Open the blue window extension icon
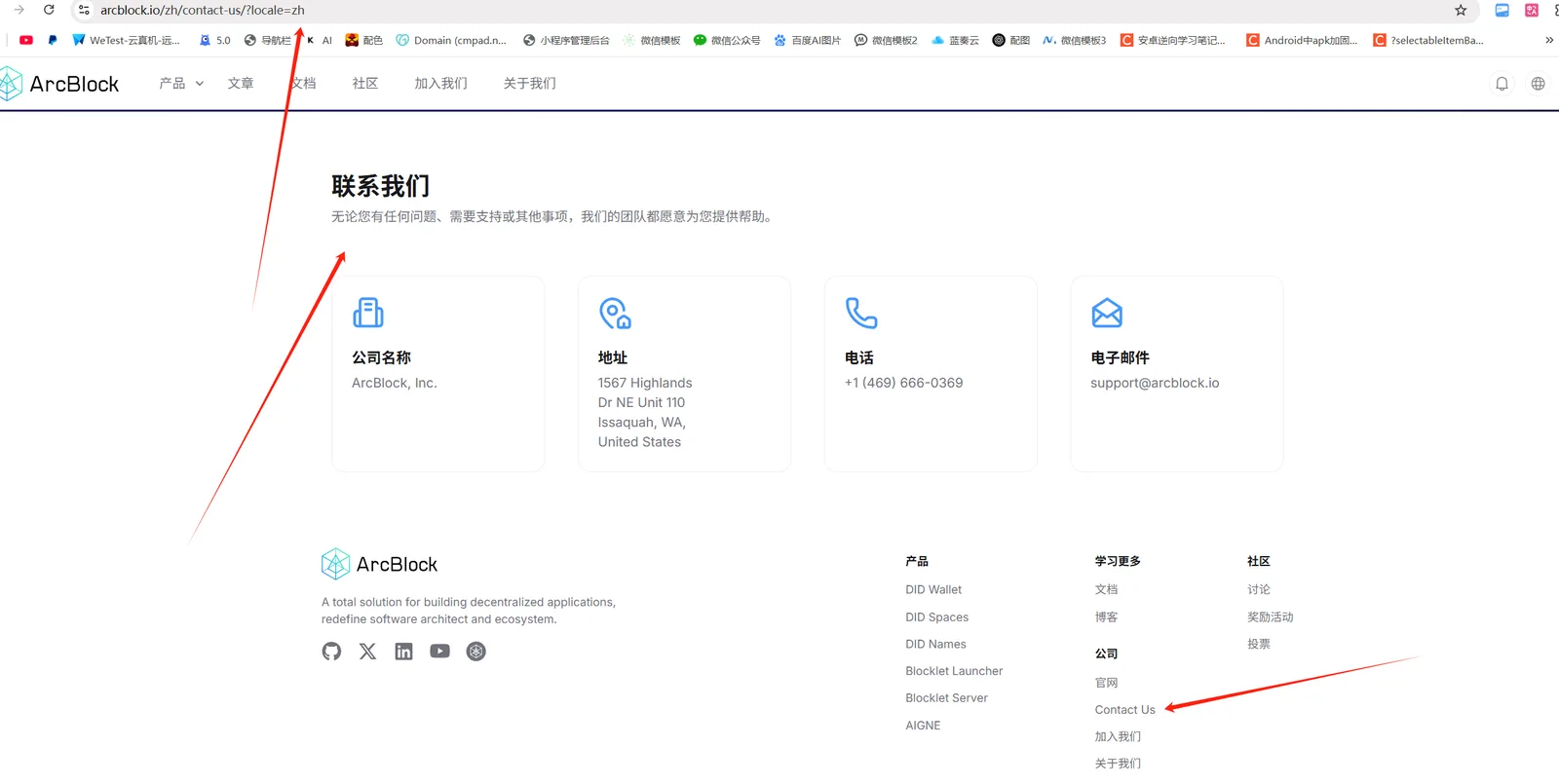 pyautogui.click(x=1502, y=10)
